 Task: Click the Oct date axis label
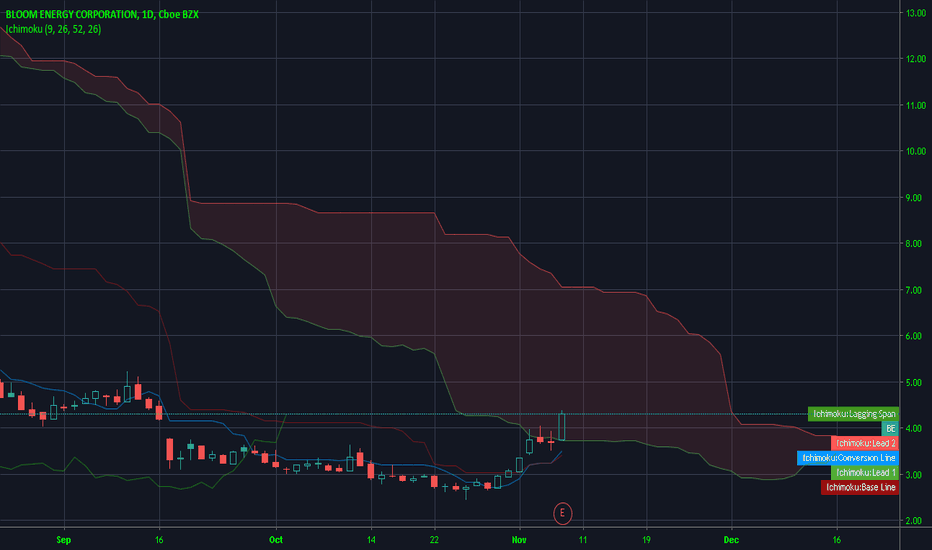click(x=276, y=540)
